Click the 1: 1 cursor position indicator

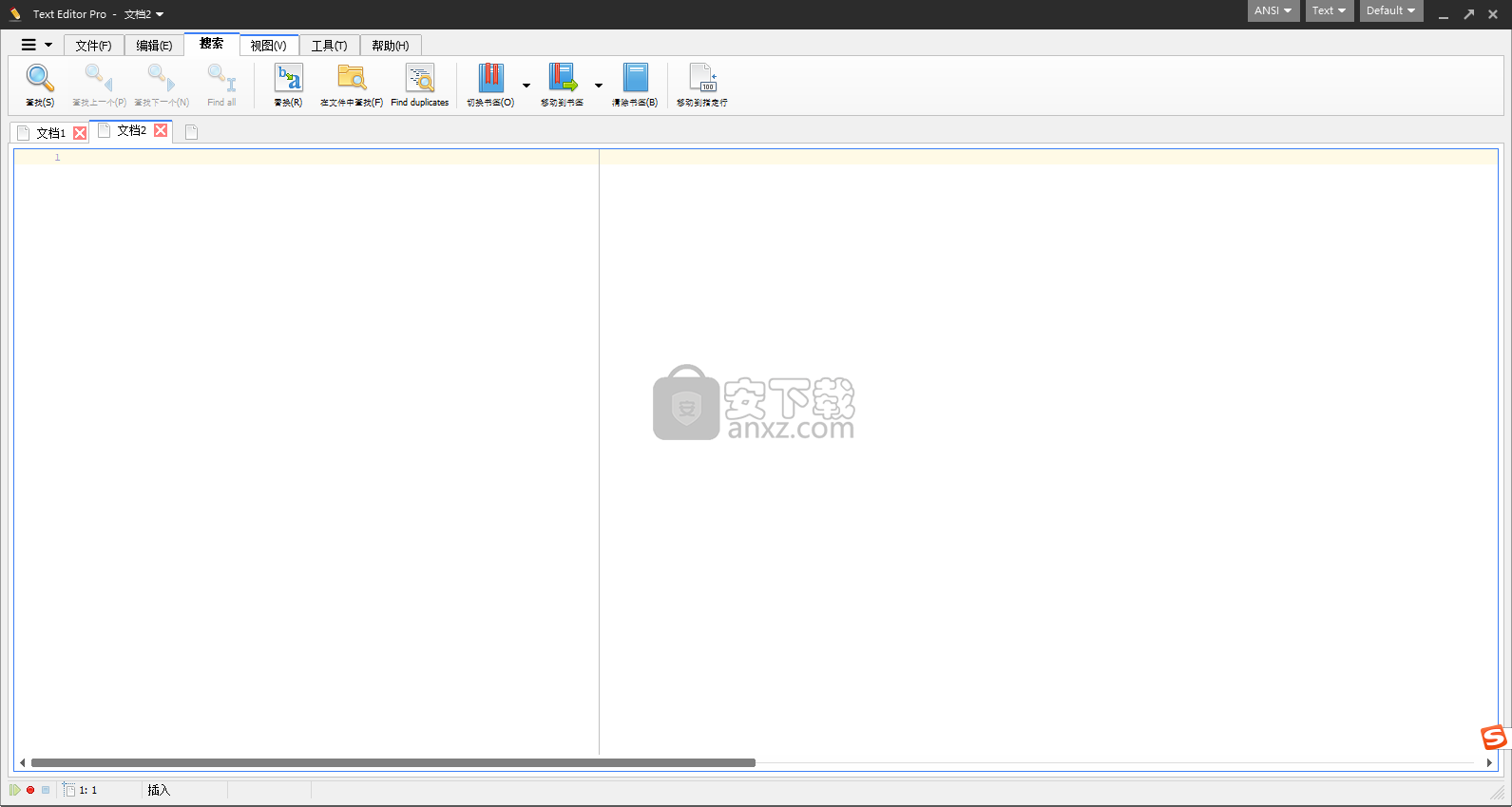[88, 790]
